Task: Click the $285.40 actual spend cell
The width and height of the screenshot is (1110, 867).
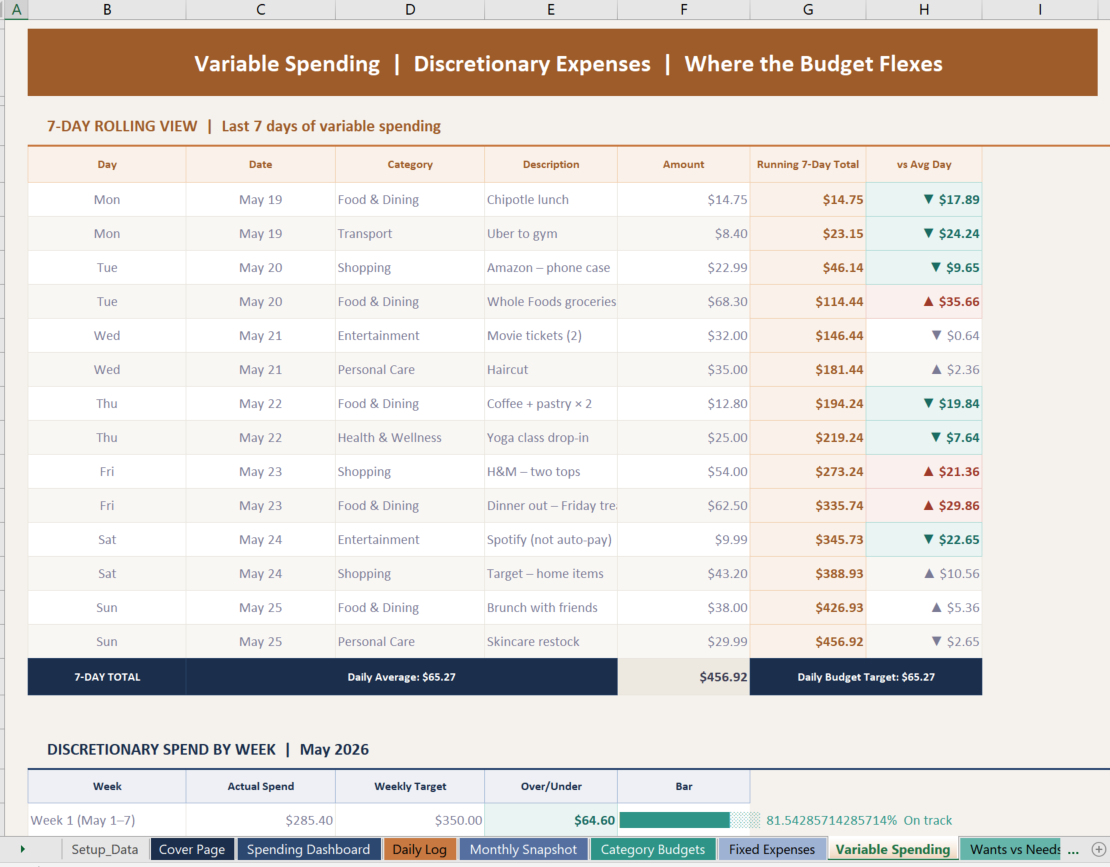Action: click(261, 820)
